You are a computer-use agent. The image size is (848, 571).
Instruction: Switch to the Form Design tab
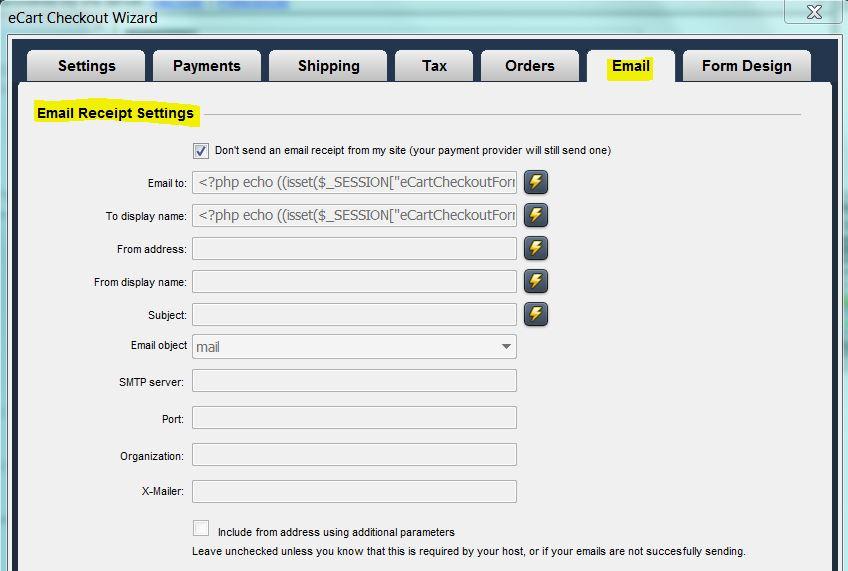[746, 66]
